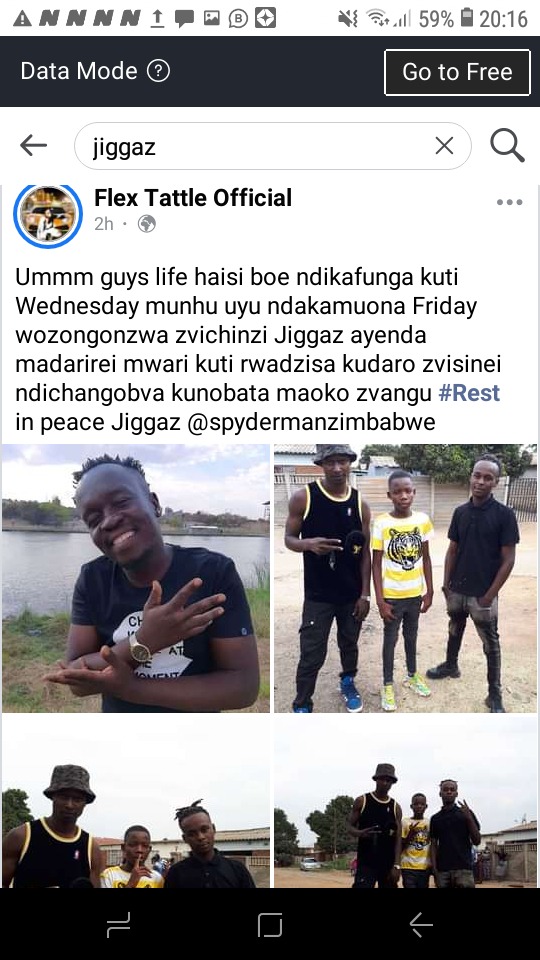The height and width of the screenshot is (960, 540).
Task: Tap Android recent apps navigation button
Action: pos(118,924)
